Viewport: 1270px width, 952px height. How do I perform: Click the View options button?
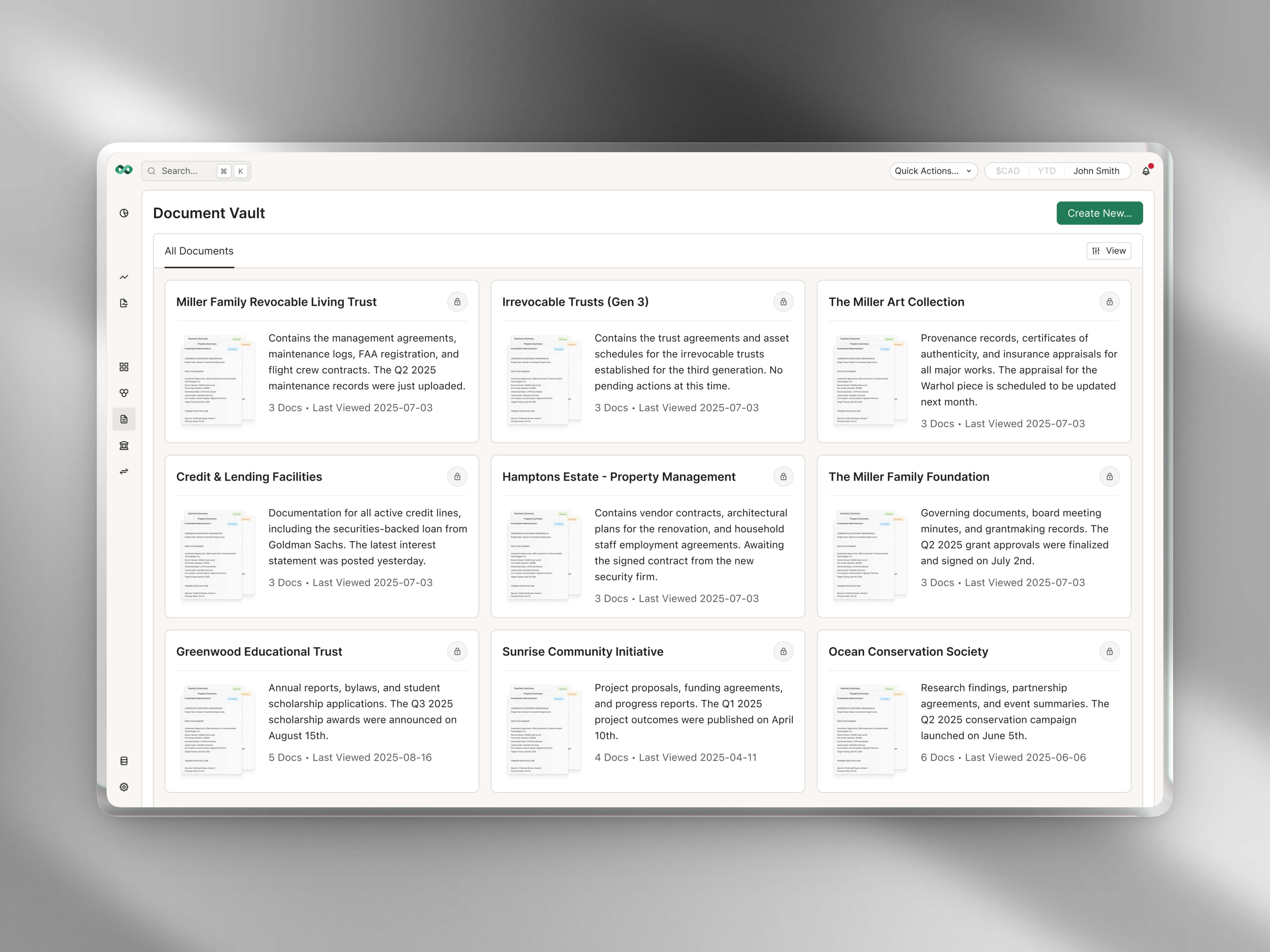click(x=1109, y=251)
